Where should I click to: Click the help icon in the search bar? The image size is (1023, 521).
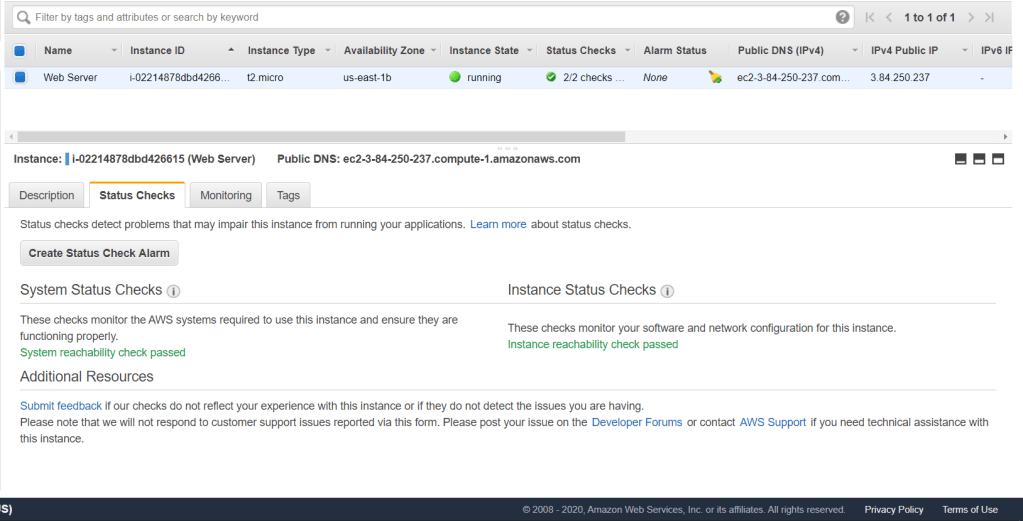pos(843,17)
